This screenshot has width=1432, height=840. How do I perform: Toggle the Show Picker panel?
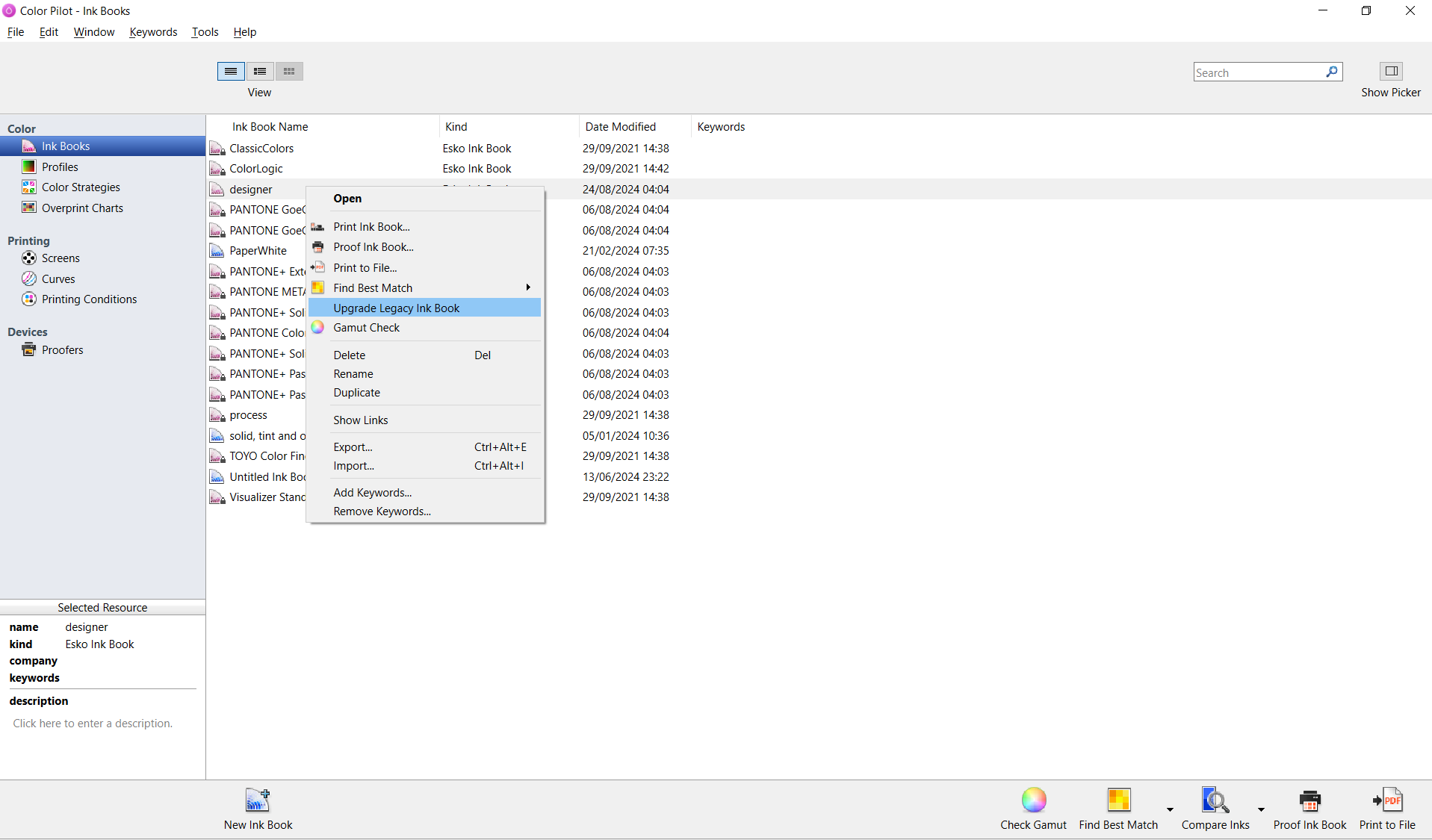1392,71
